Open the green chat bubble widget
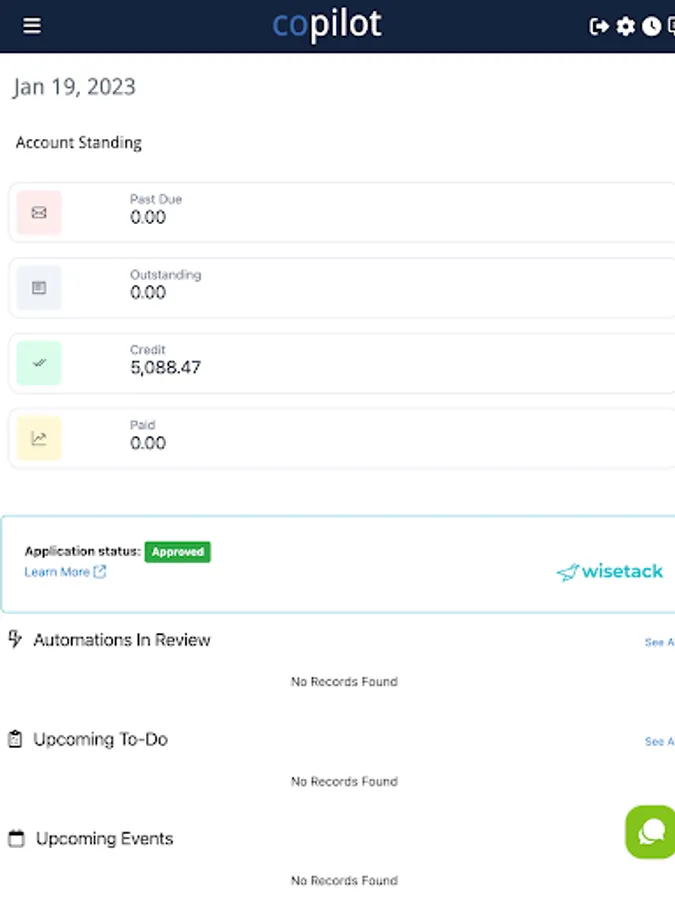 [x=649, y=831]
